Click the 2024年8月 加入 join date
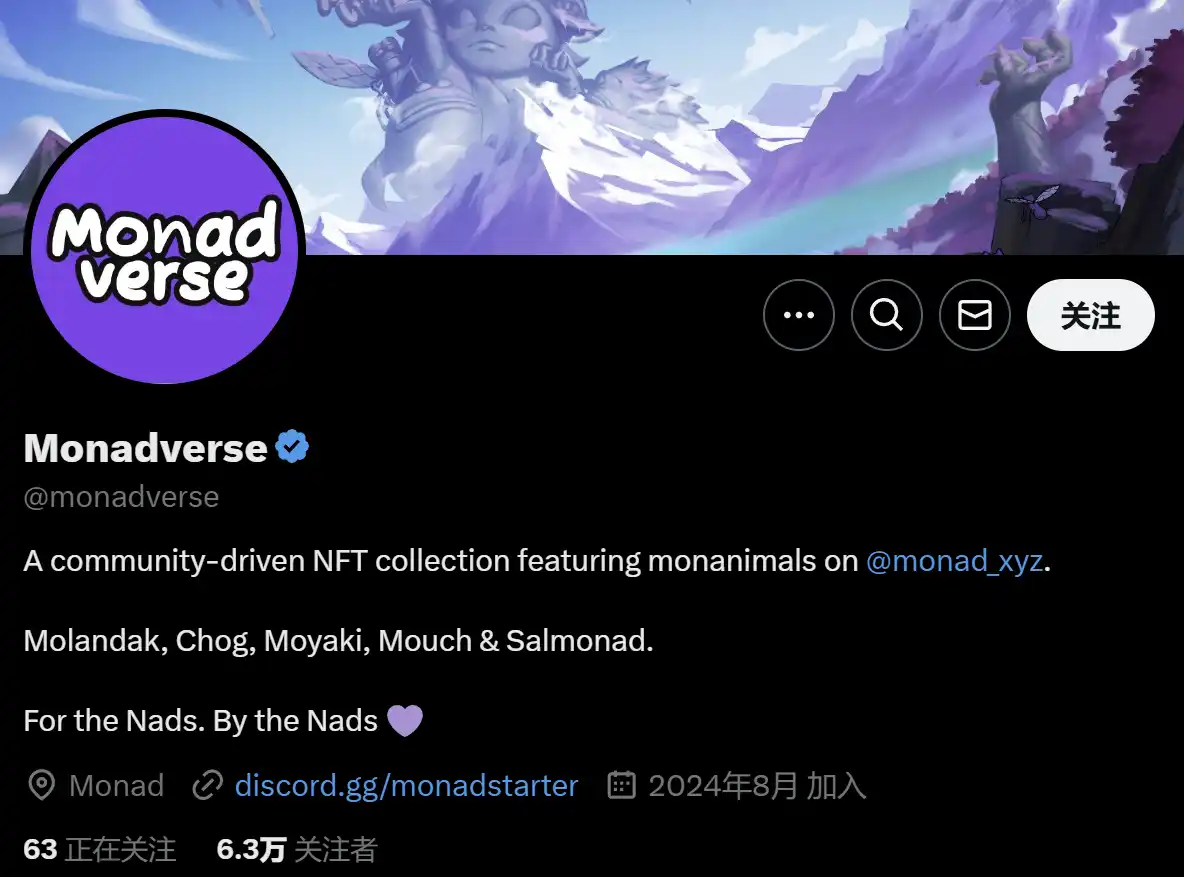The height and width of the screenshot is (877, 1184). [757, 786]
